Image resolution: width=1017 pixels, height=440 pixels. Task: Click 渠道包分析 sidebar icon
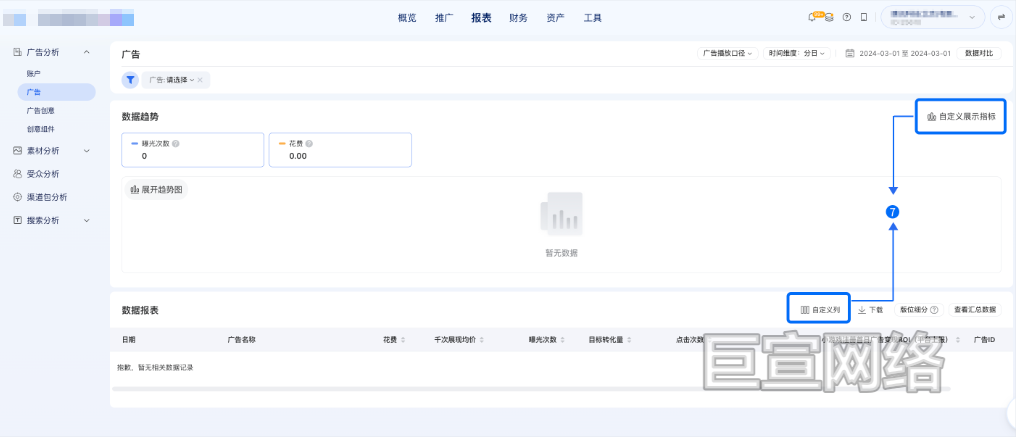point(18,197)
